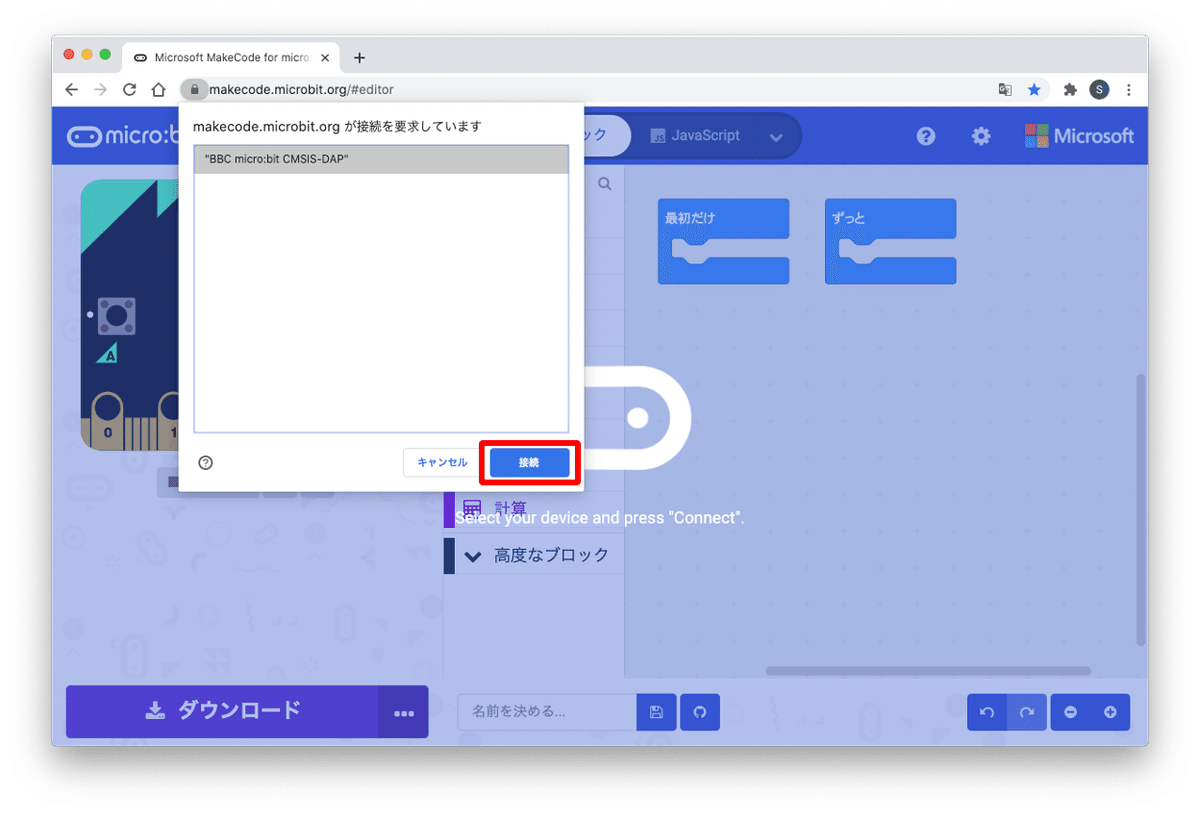
Task: Cancel pairing with the キャンセル button
Action: point(441,462)
